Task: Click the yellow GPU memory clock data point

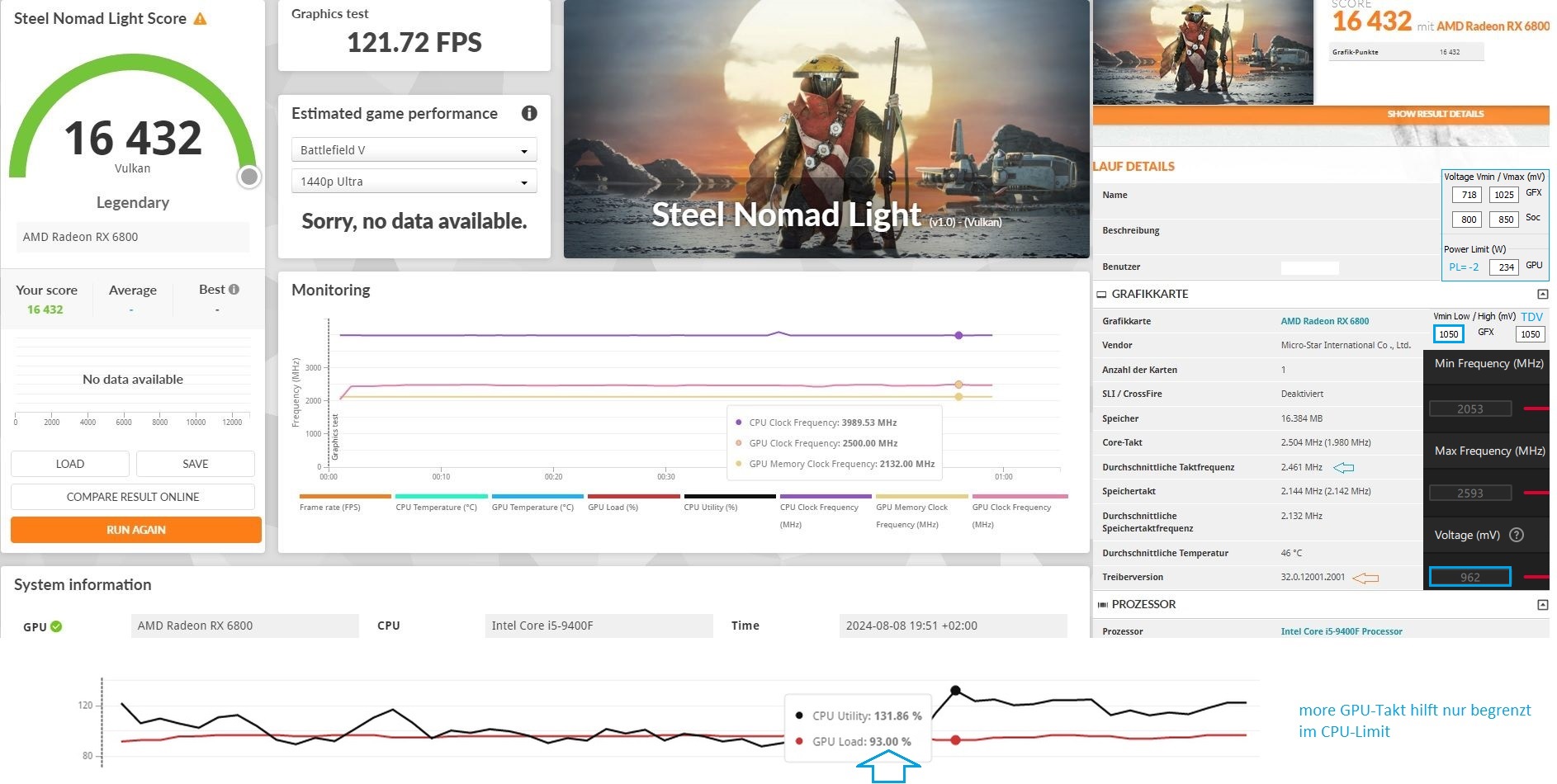Action: (958, 397)
